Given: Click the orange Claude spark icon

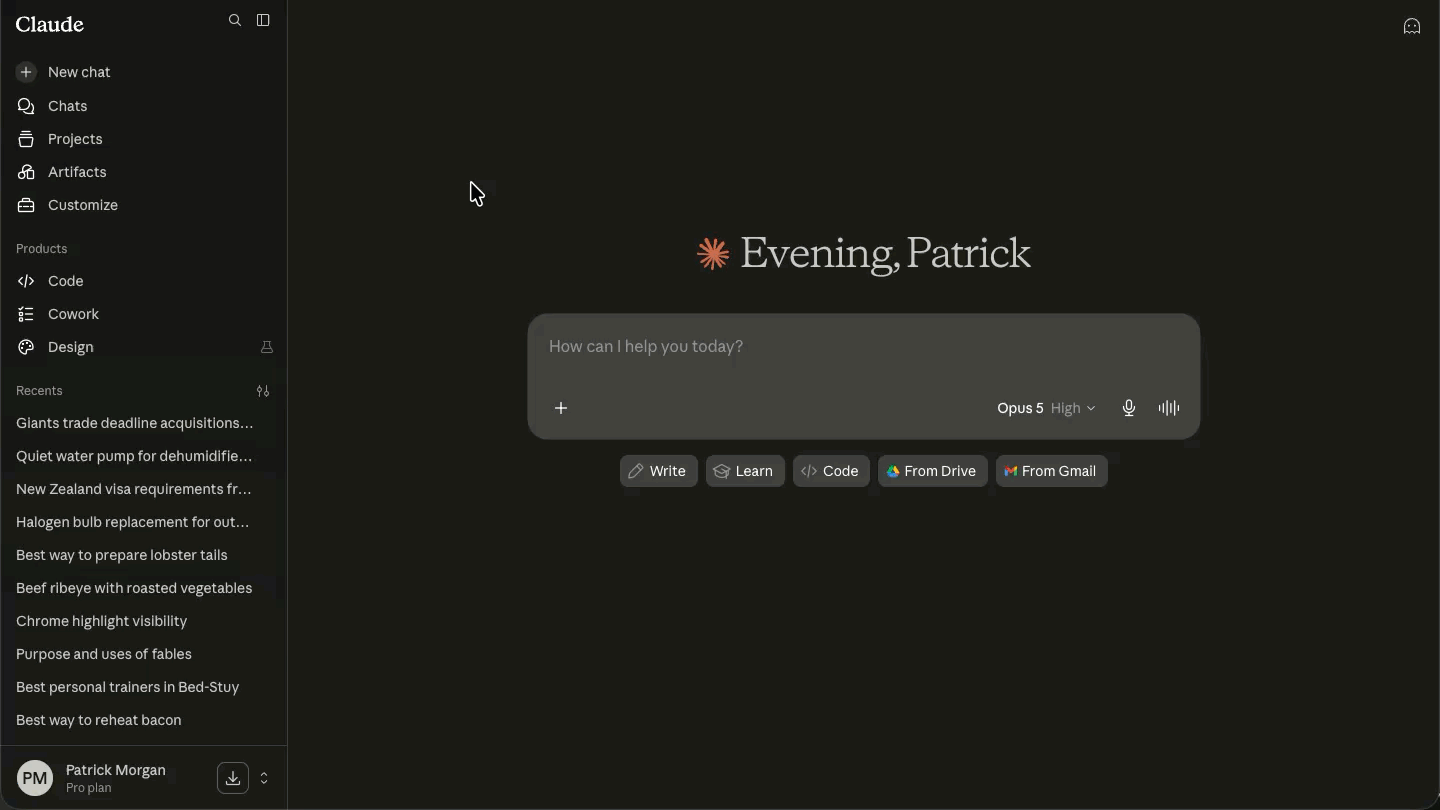Looking at the screenshot, I should pyautogui.click(x=713, y=254).
